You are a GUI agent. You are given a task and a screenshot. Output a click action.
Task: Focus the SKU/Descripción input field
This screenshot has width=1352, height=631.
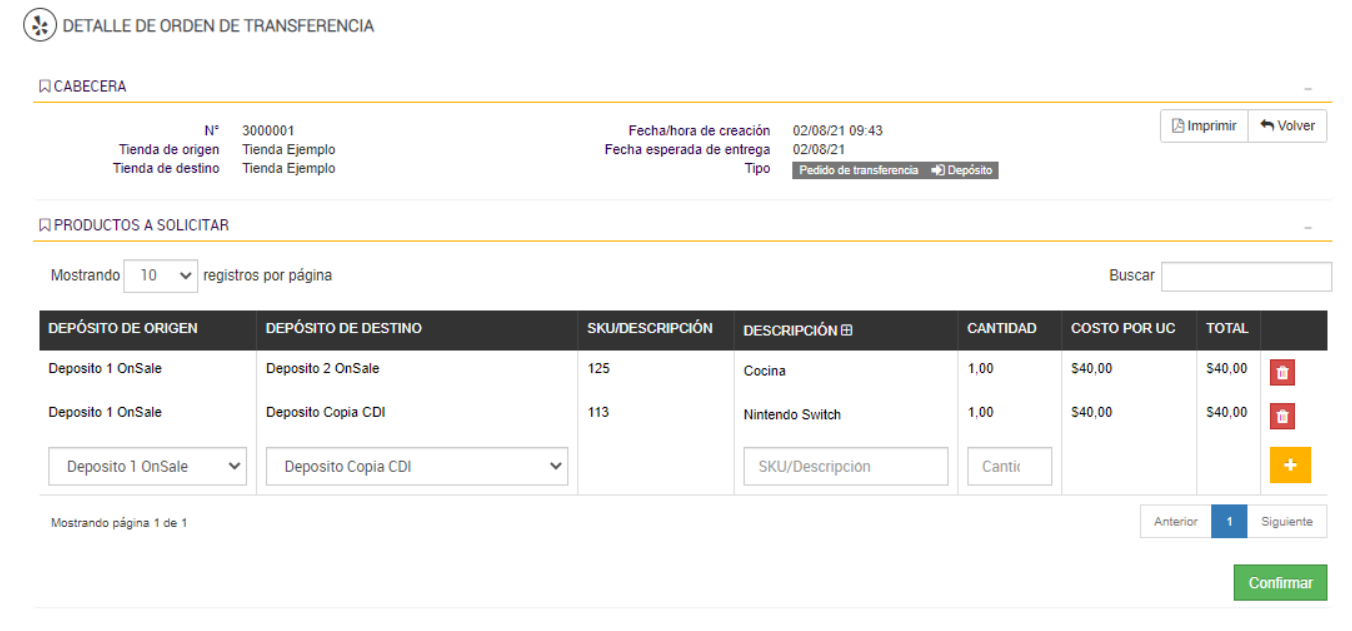[845, 466]
